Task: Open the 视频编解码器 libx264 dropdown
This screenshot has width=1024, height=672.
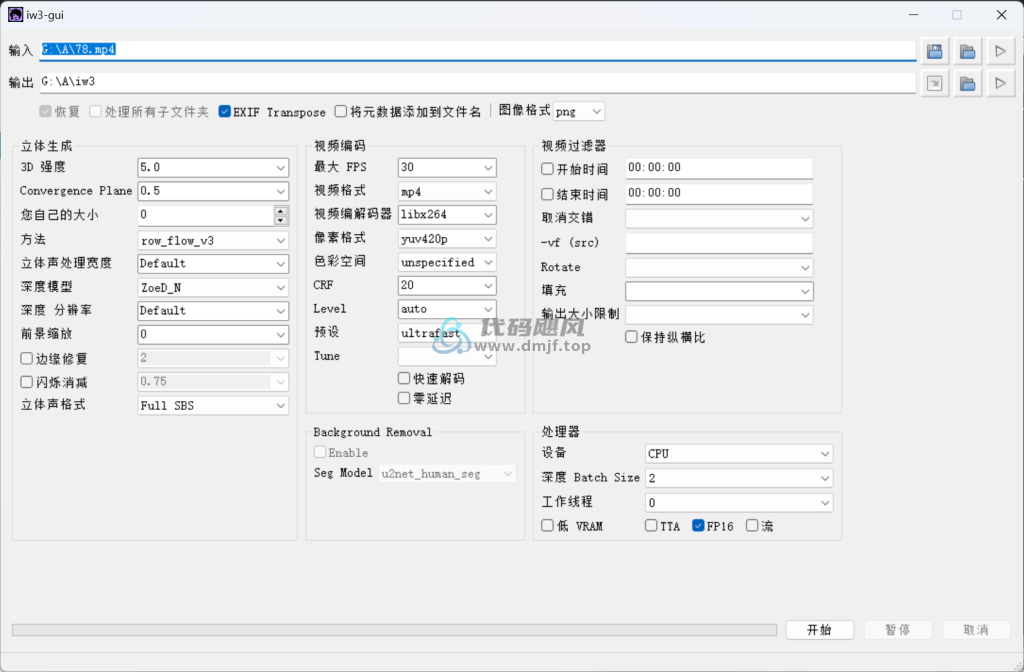Action: point(447,215)
